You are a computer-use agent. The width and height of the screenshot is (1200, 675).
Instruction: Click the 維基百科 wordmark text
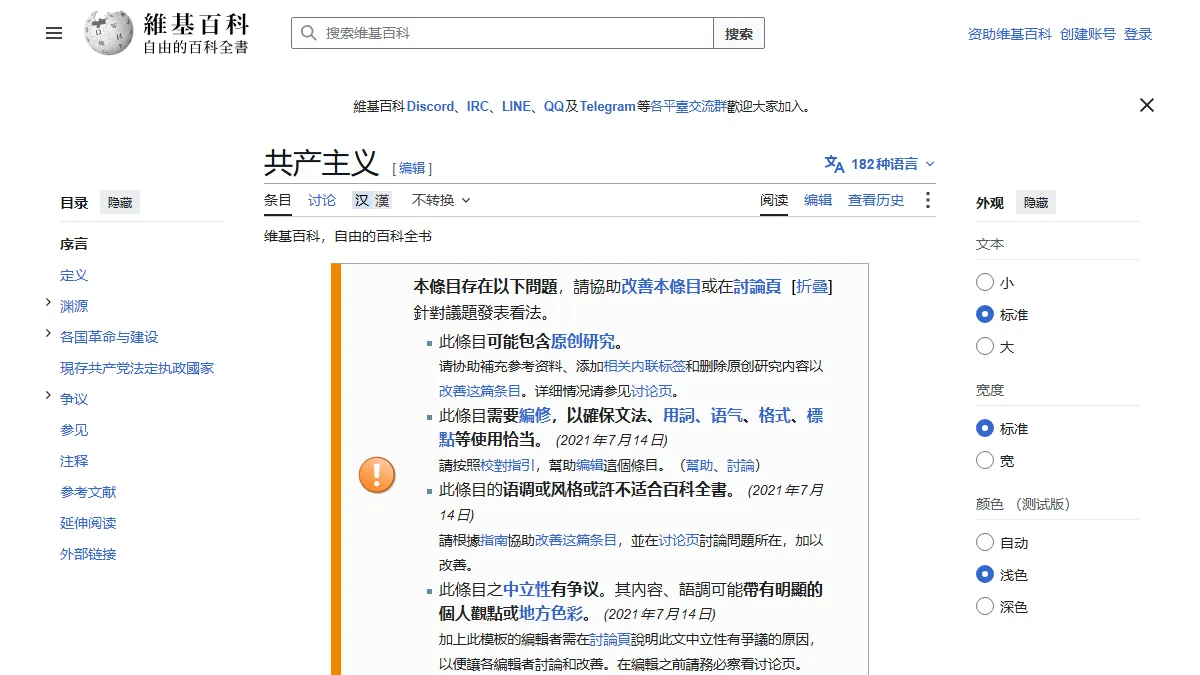click(196, 24)
